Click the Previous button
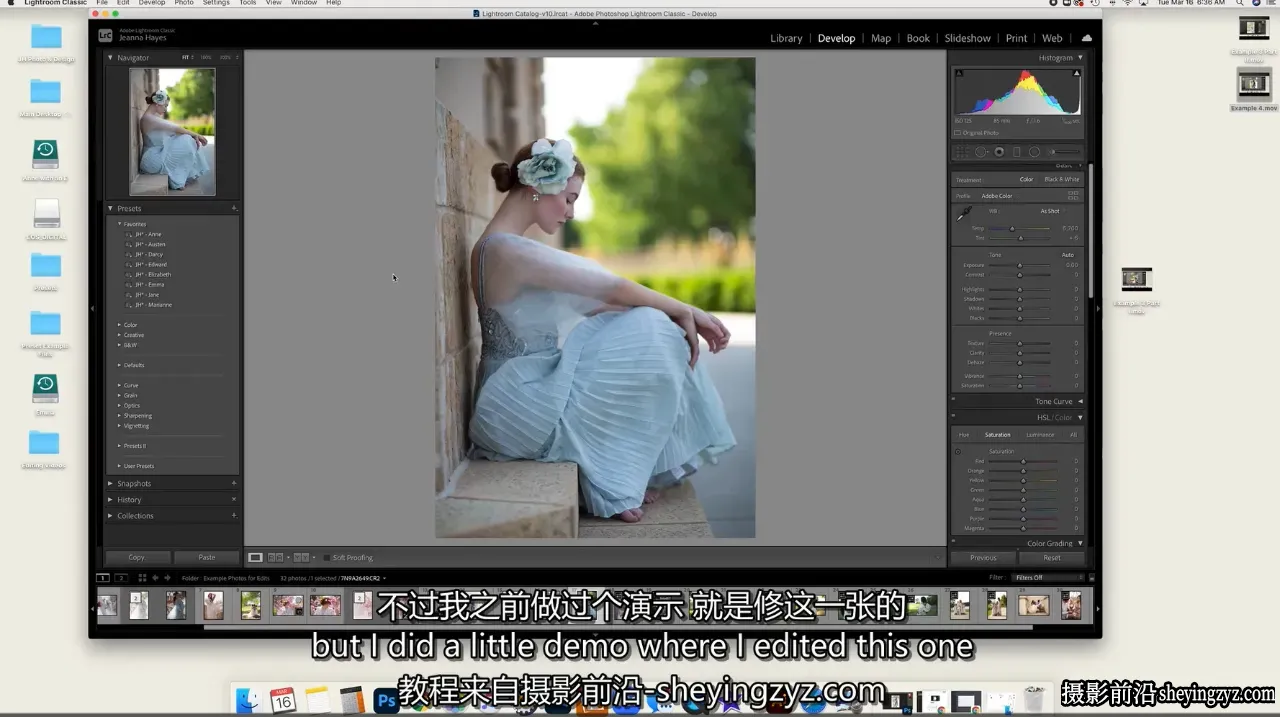 [983, 558]
